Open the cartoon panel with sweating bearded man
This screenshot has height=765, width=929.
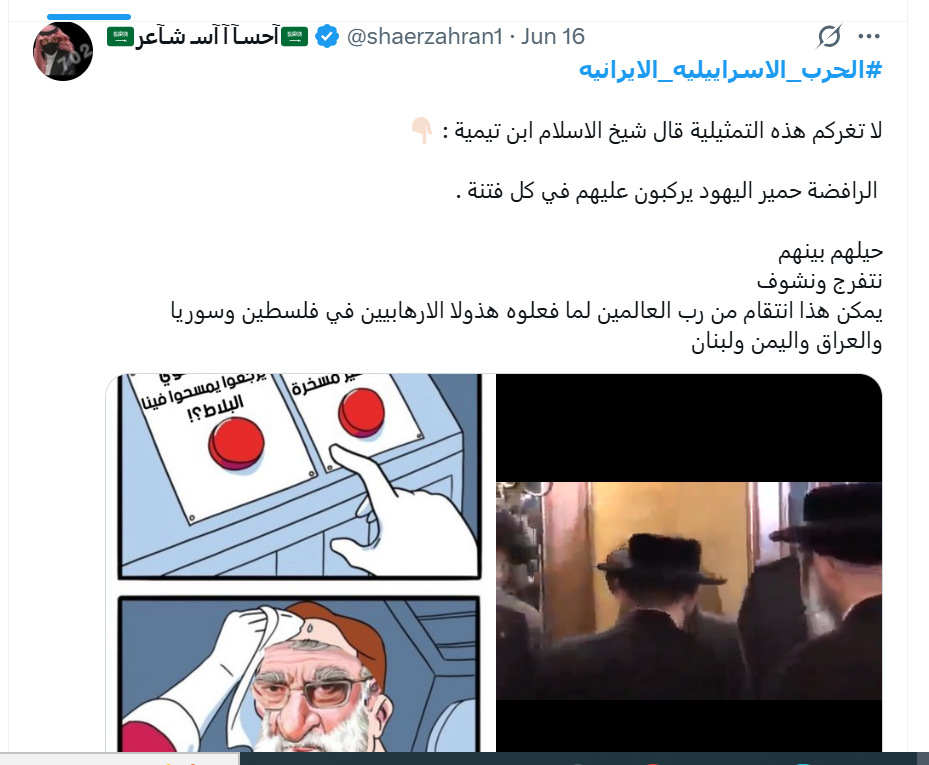pyautogui.click(x=299, y=674)
